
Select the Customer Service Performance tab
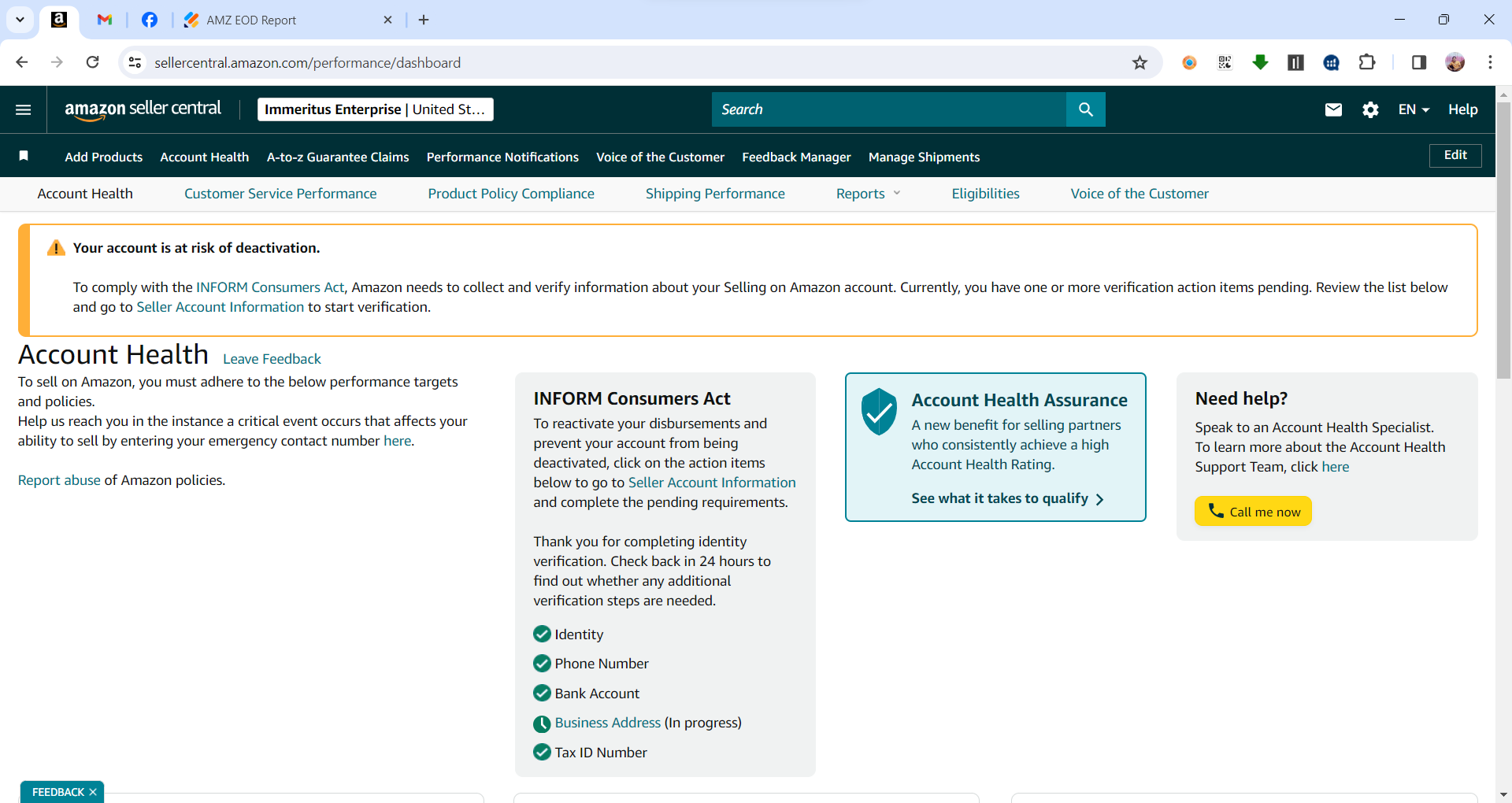280,194
